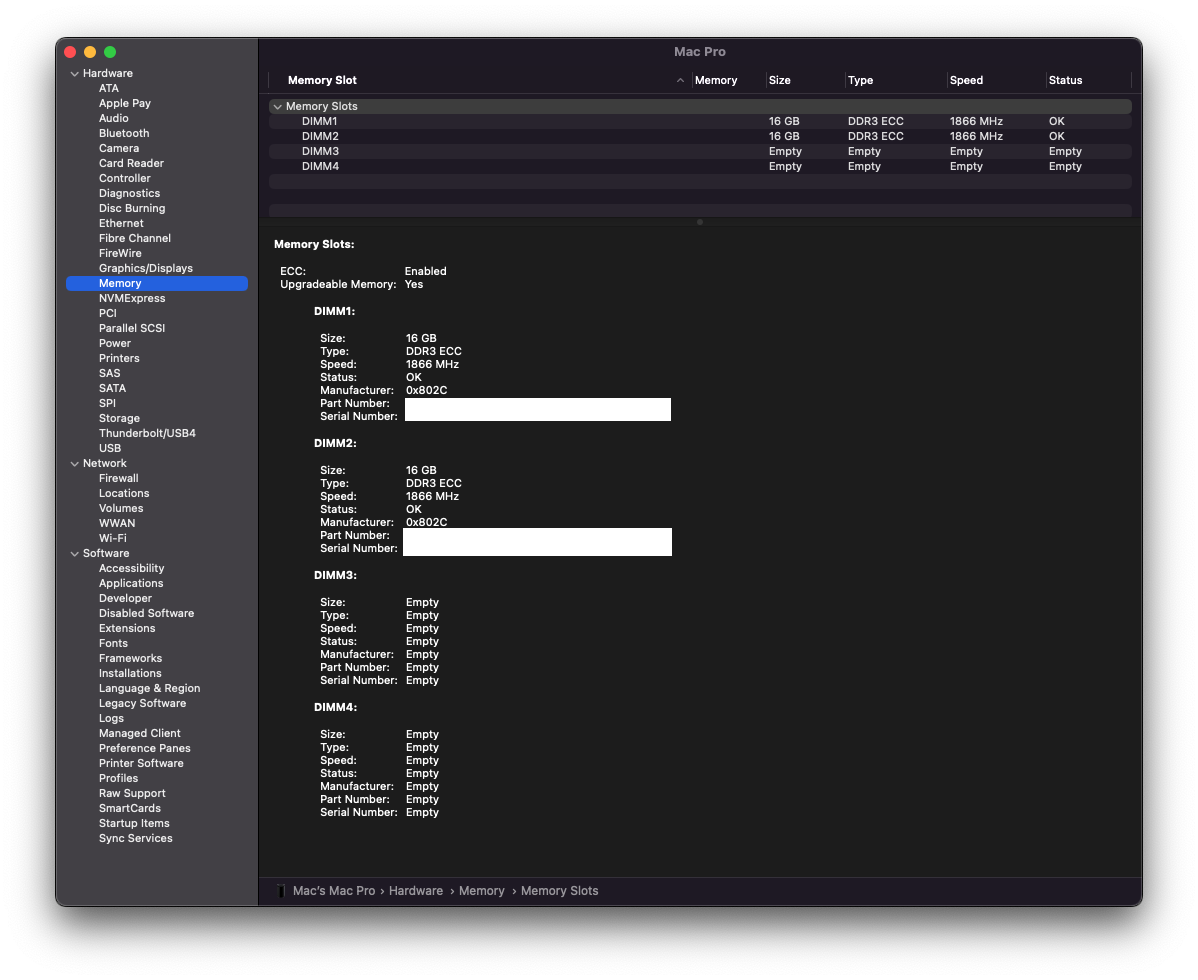Viewport: 1198px width, 980px height.
Task: Collapse the Software section in sidebar
Action: tap(74, 554)
